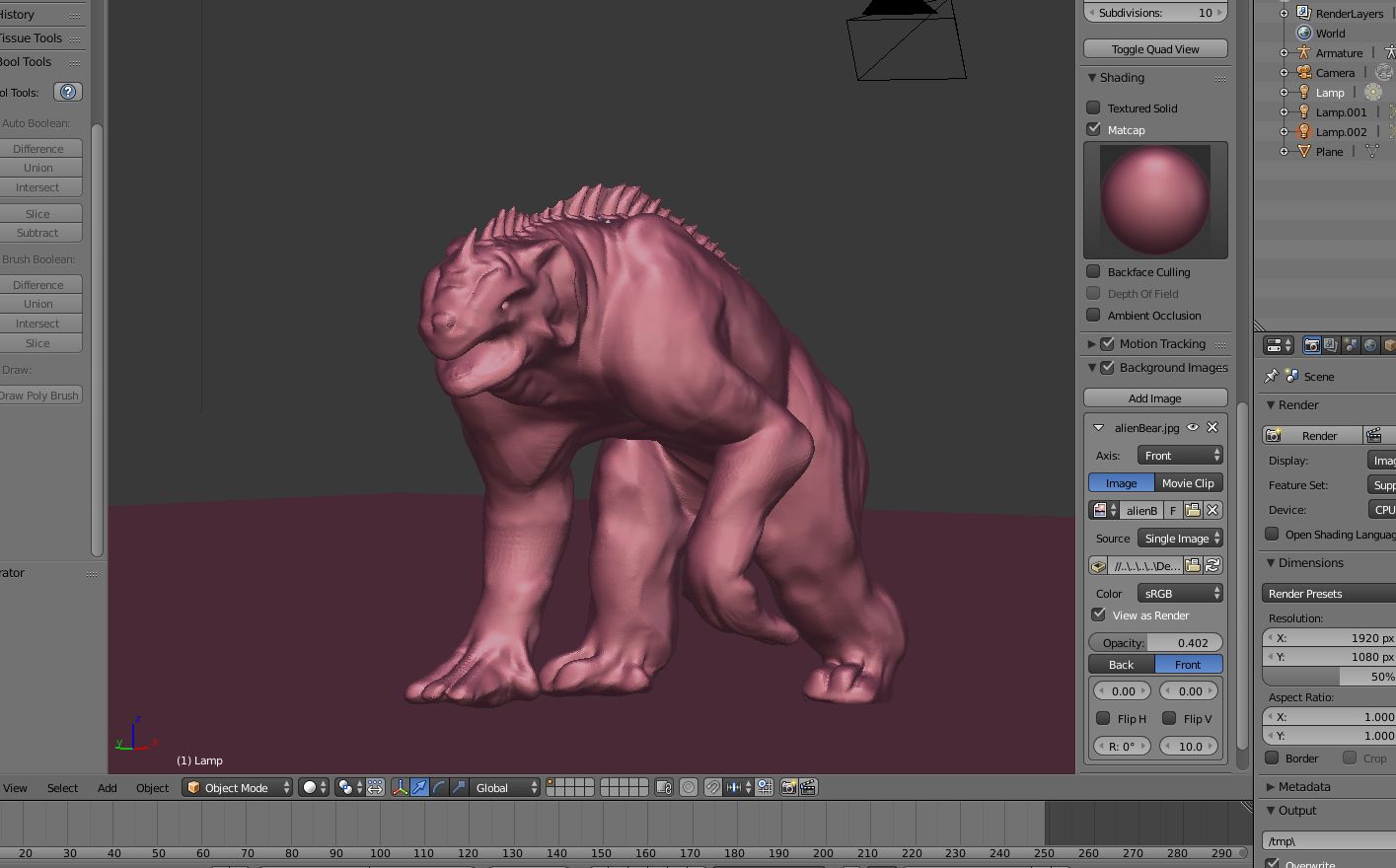This screenshot has width=1396, height=868.
Task: Click the Lamp.002 lightbulb icon
Action: pos(1304,132)
